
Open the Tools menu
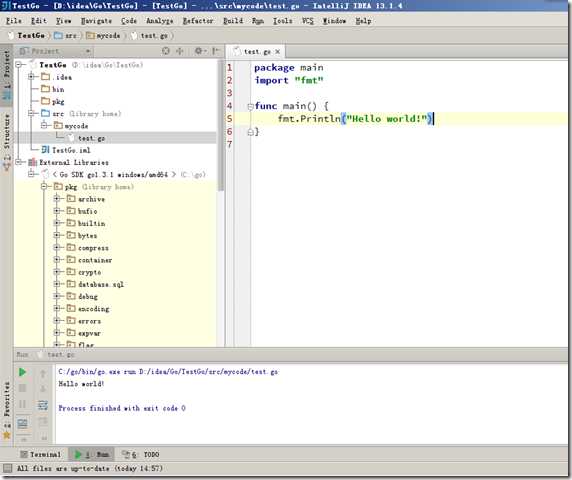click(283, 21)
